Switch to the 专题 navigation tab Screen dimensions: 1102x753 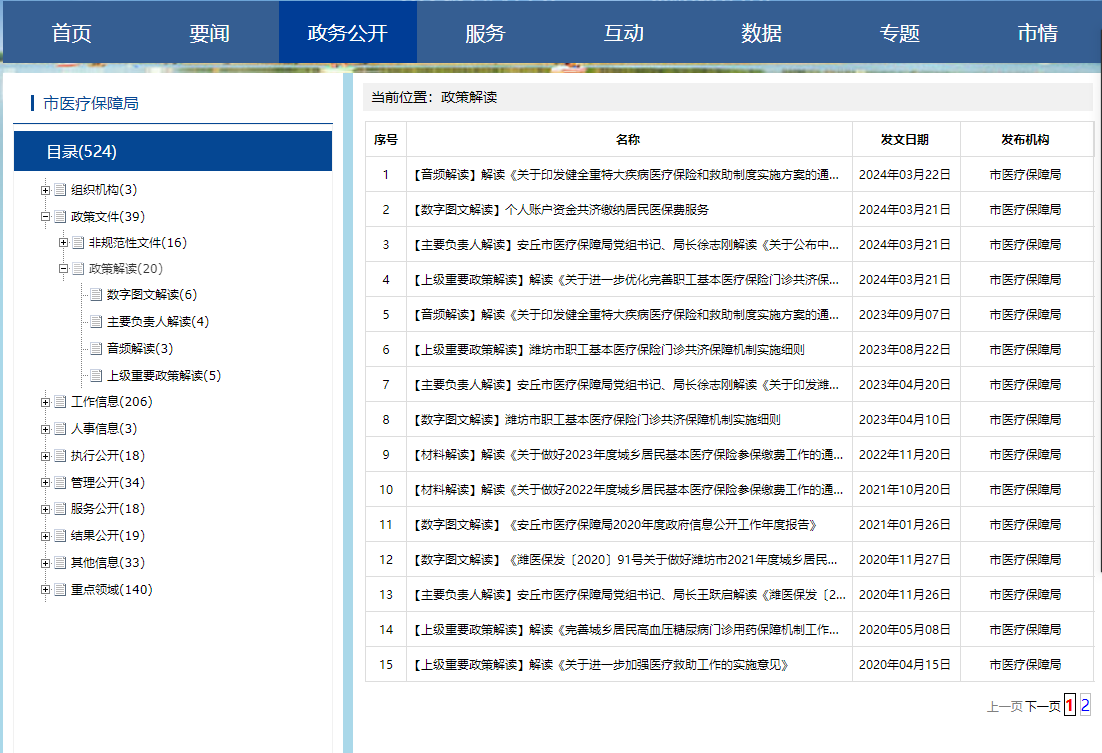(x=900, y=33)
